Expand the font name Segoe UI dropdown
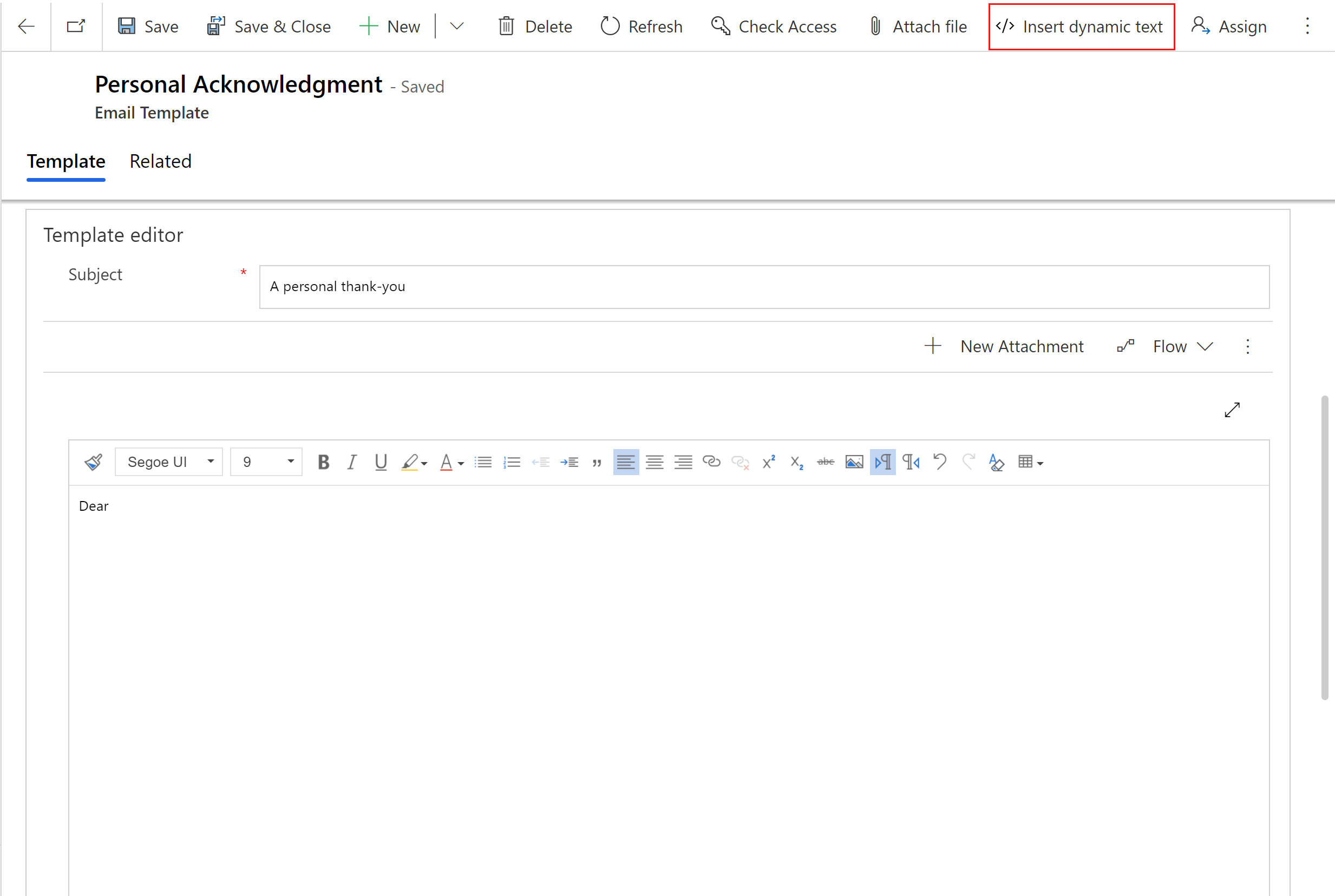1335x896 pixels. (210, 462)
